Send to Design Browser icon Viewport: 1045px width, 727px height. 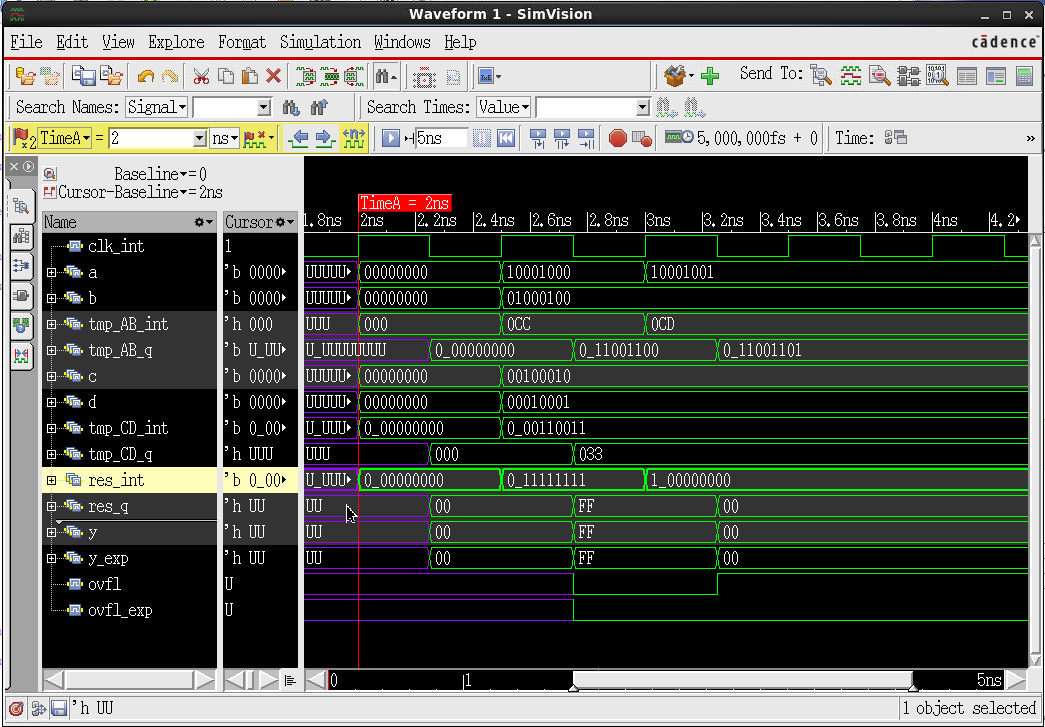(821, 75)
